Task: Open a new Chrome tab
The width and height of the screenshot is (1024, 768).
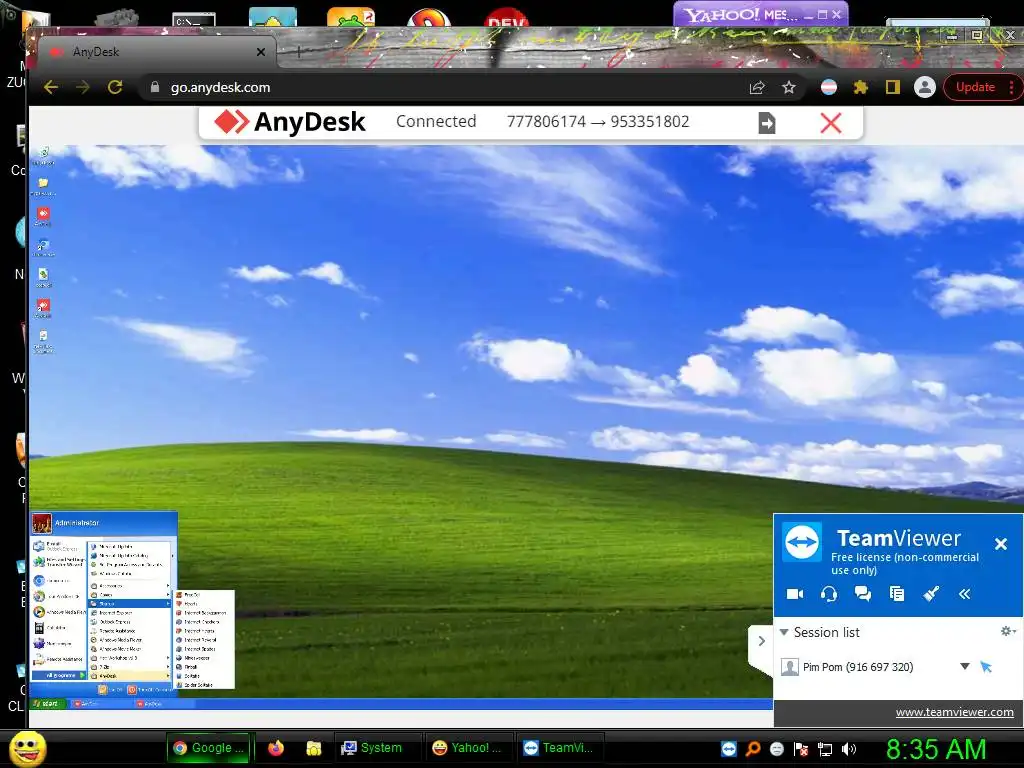Action: [x=298, y=52]
